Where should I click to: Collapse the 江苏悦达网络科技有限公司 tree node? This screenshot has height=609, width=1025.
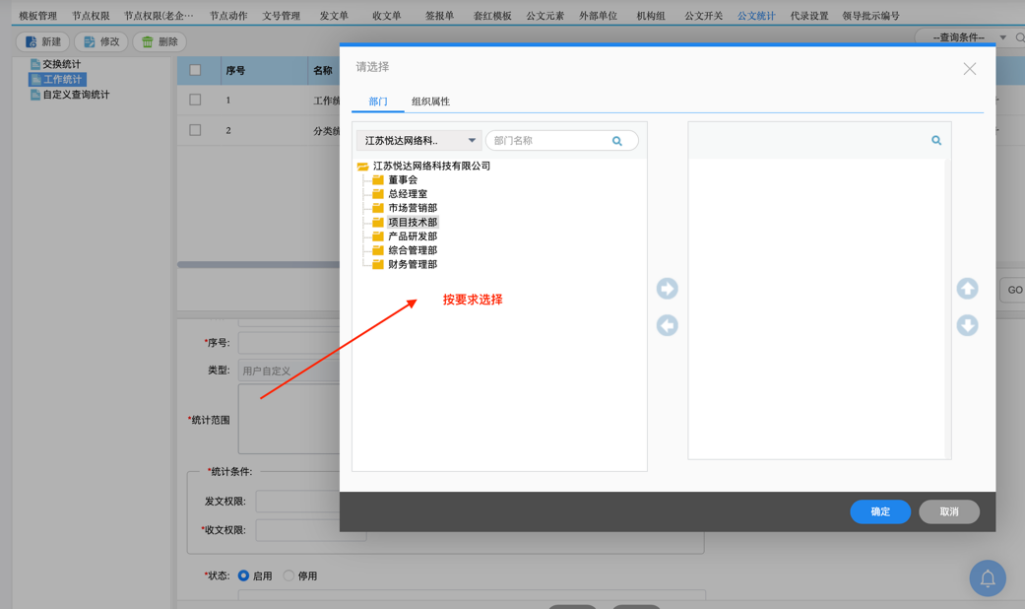(360, 165)
